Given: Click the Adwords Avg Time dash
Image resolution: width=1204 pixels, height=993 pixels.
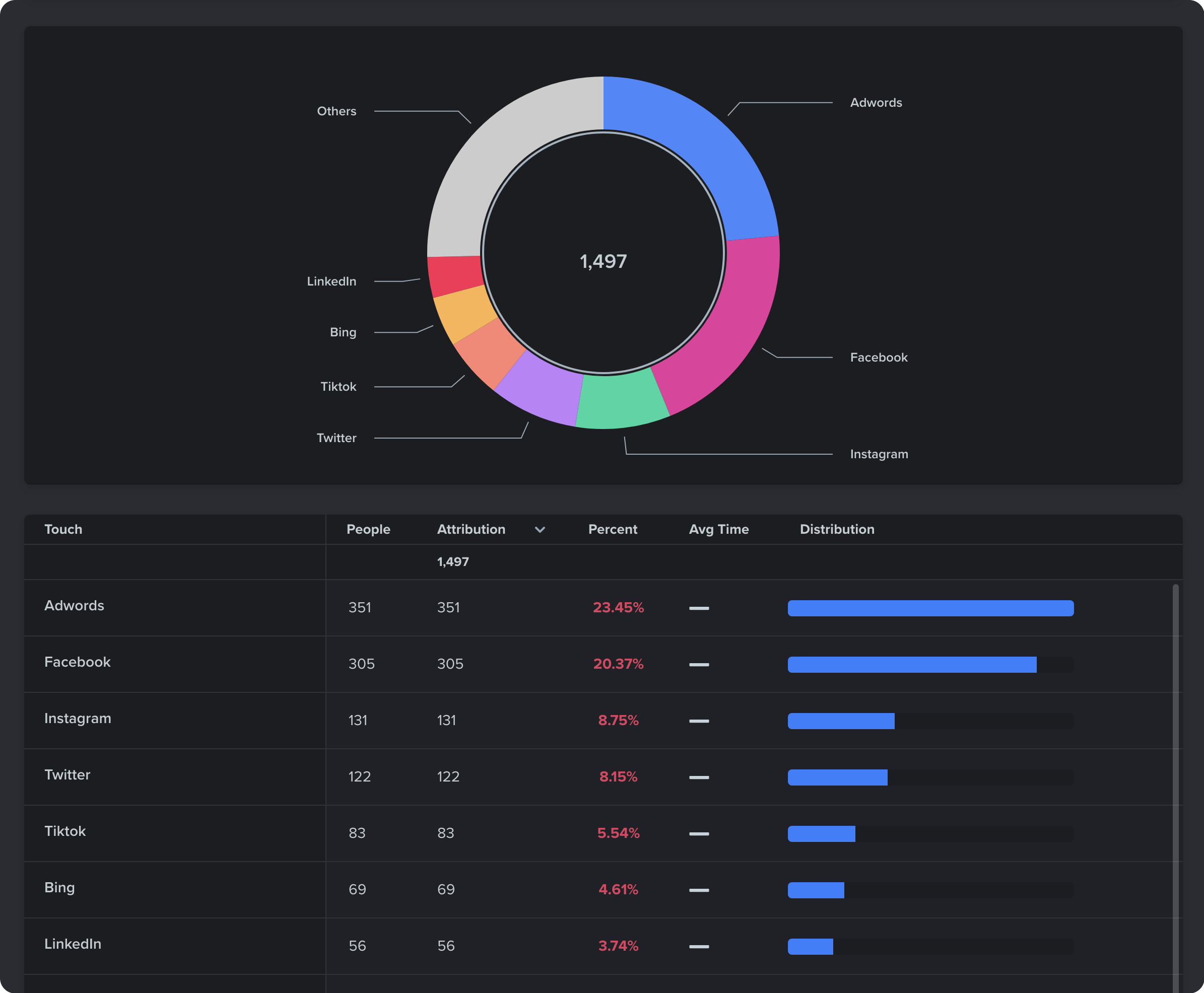Looking at the screenshot, I should pos(699,608).
